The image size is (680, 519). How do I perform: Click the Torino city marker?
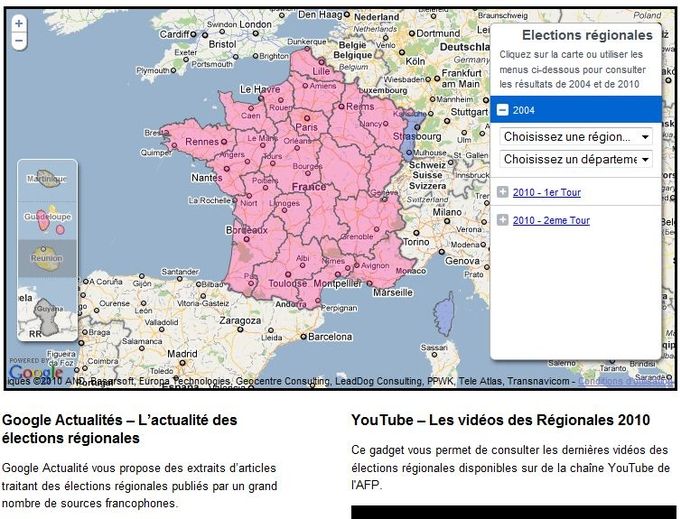coord(416,233)
